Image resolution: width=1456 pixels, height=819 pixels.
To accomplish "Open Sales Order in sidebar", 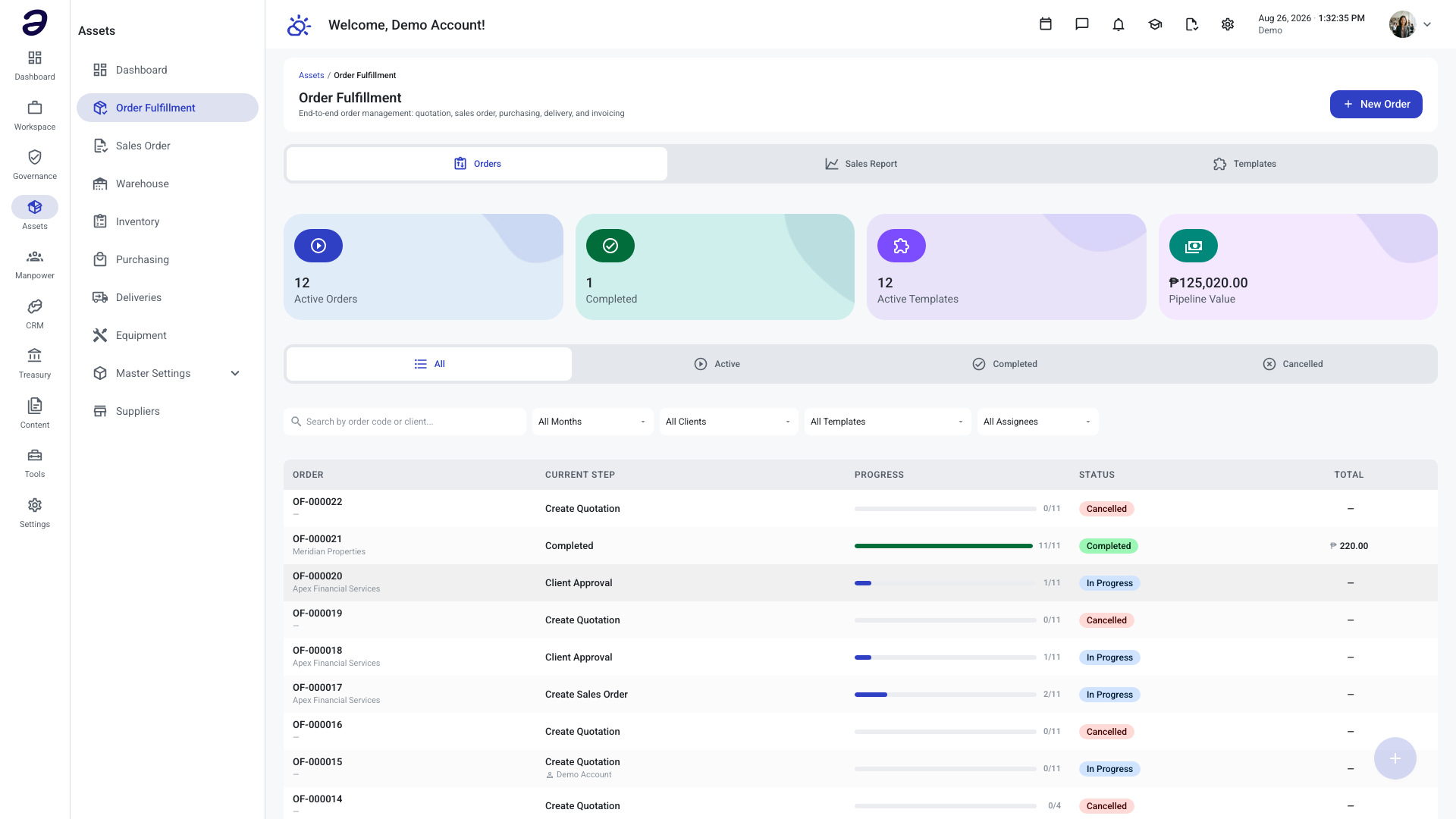I will [x=168, y=146].
